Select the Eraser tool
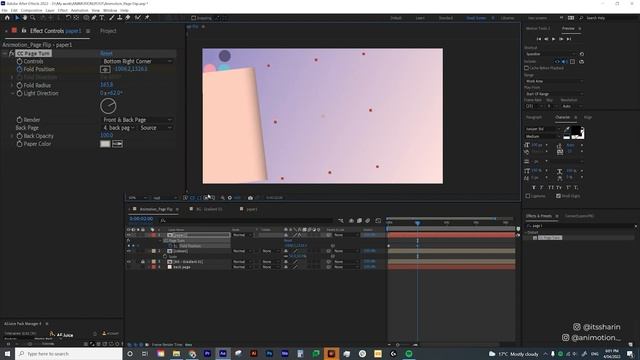Screen dimensions: 640x360 coord(128,18)
